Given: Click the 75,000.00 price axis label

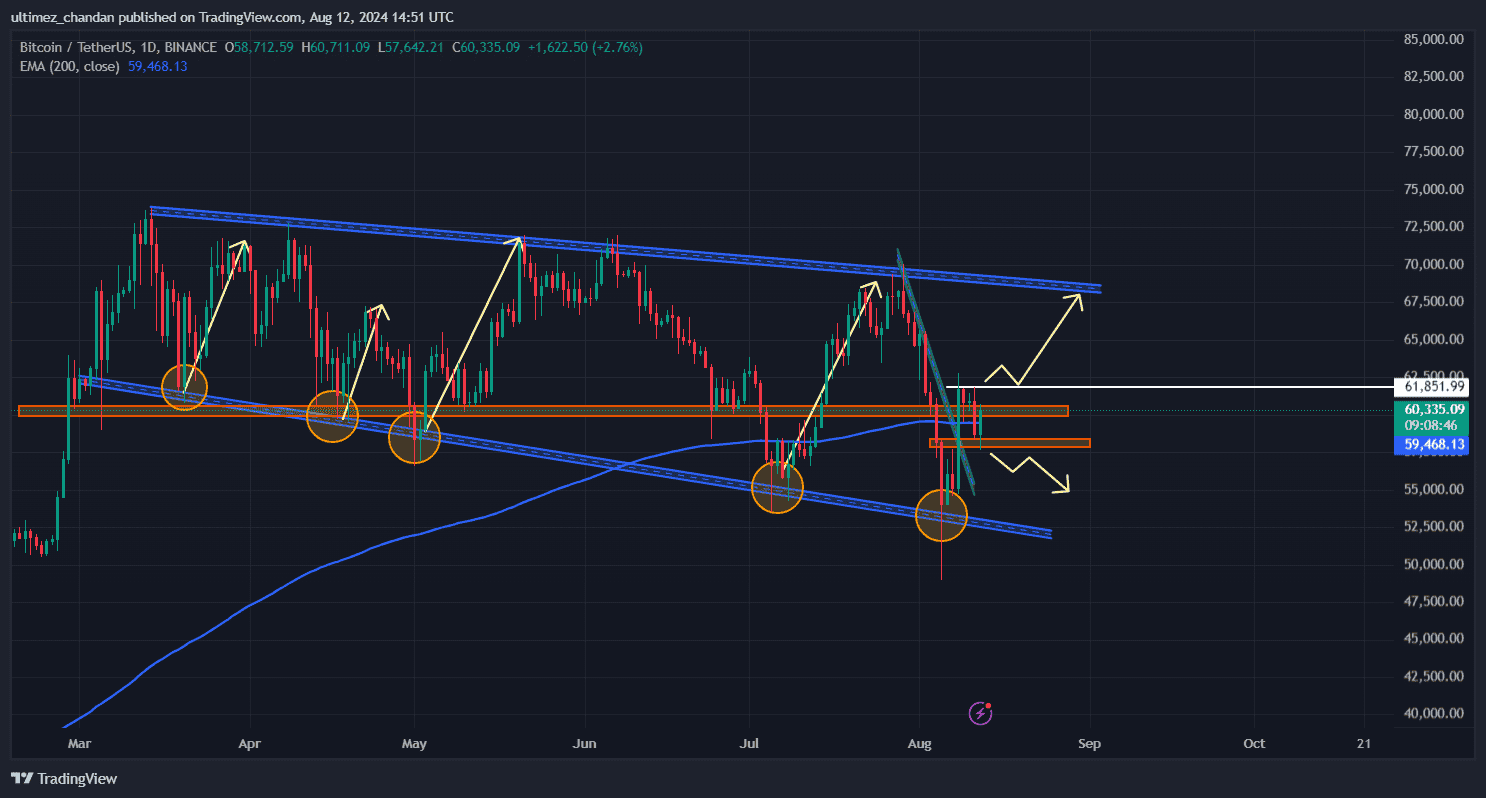Looking at the screenshot, I should click(x=1434, y=189).
